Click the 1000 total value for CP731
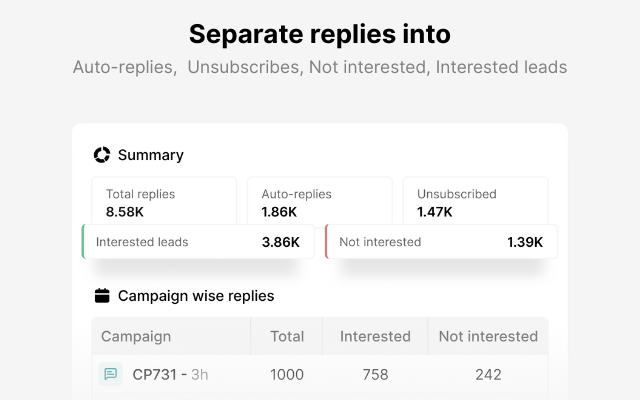 pyautogui.click(x=287, y=375)
